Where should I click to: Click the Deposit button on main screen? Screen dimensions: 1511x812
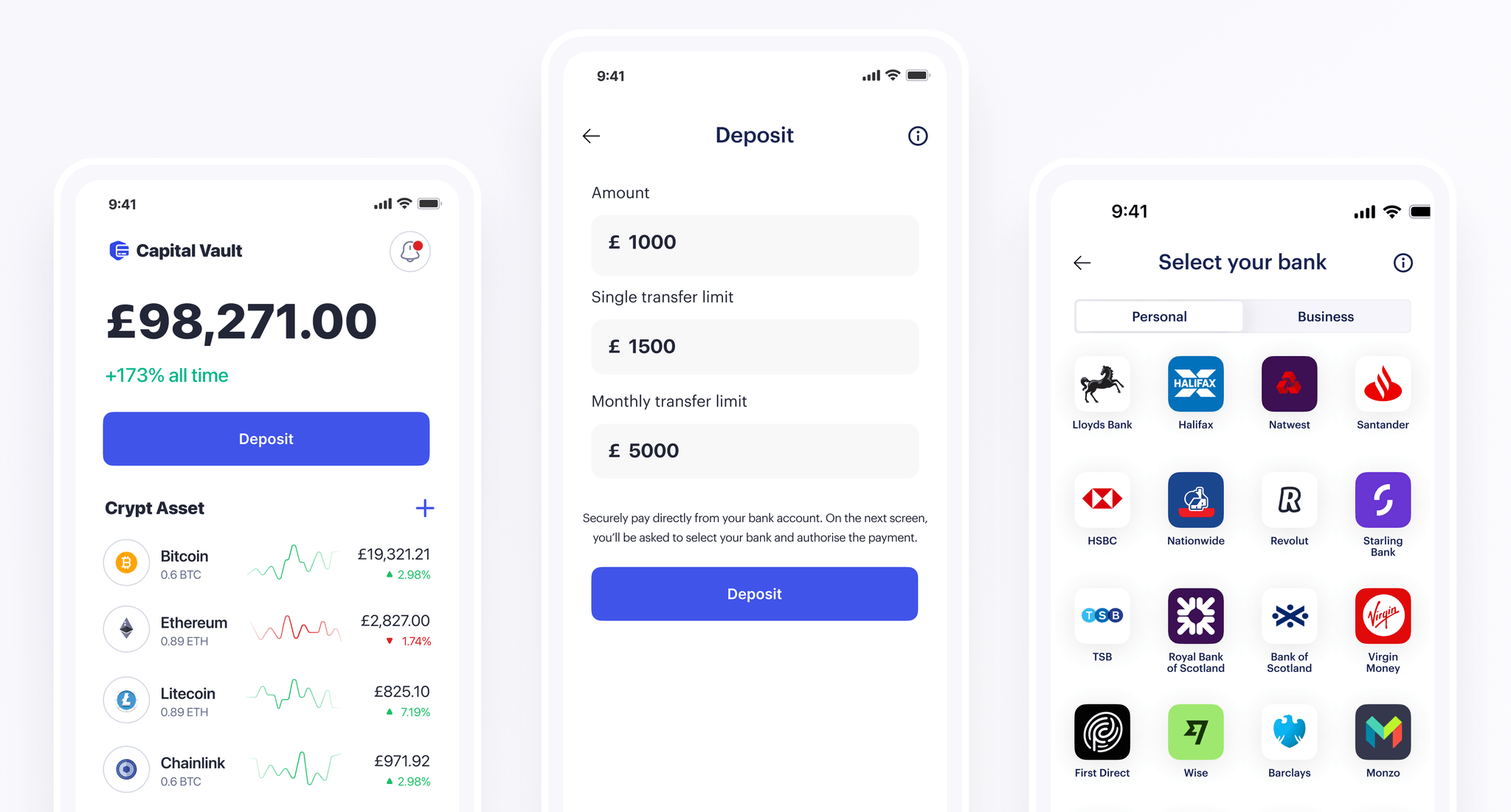[264, 438]
